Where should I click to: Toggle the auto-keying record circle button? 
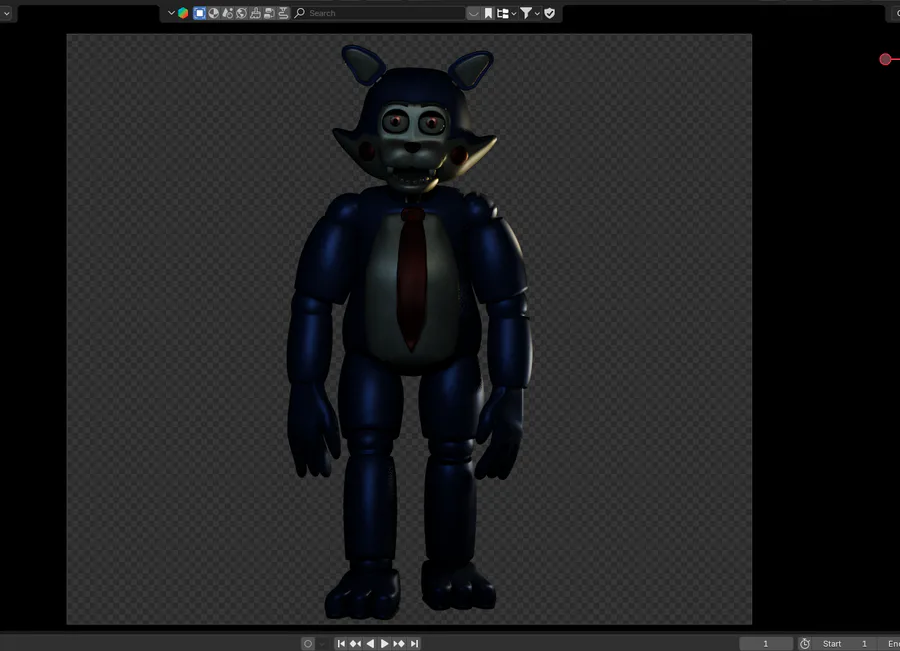click(x=308, y=644)
